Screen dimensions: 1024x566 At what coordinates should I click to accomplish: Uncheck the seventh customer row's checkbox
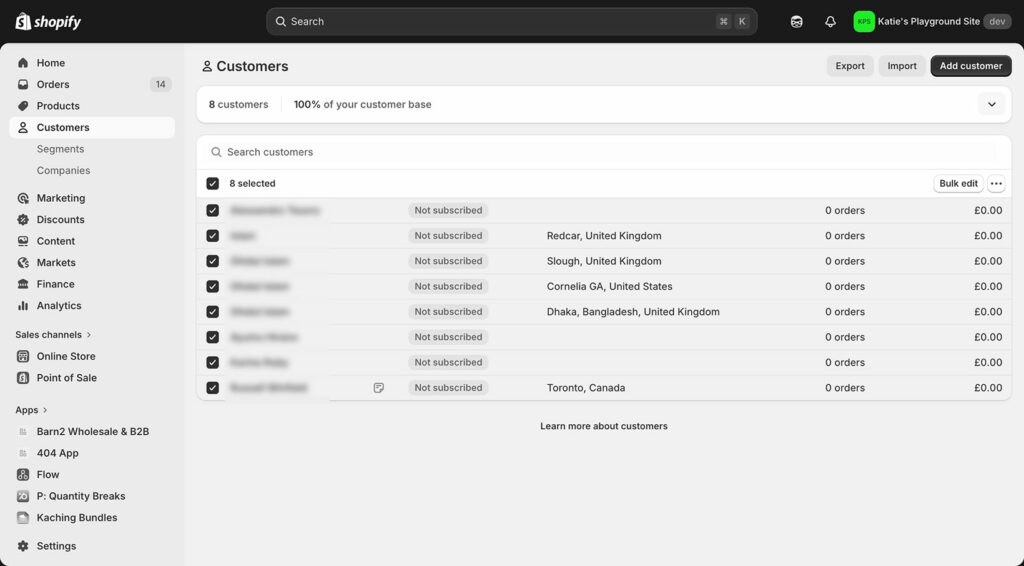pyautogui.click(x=212, y=362)
